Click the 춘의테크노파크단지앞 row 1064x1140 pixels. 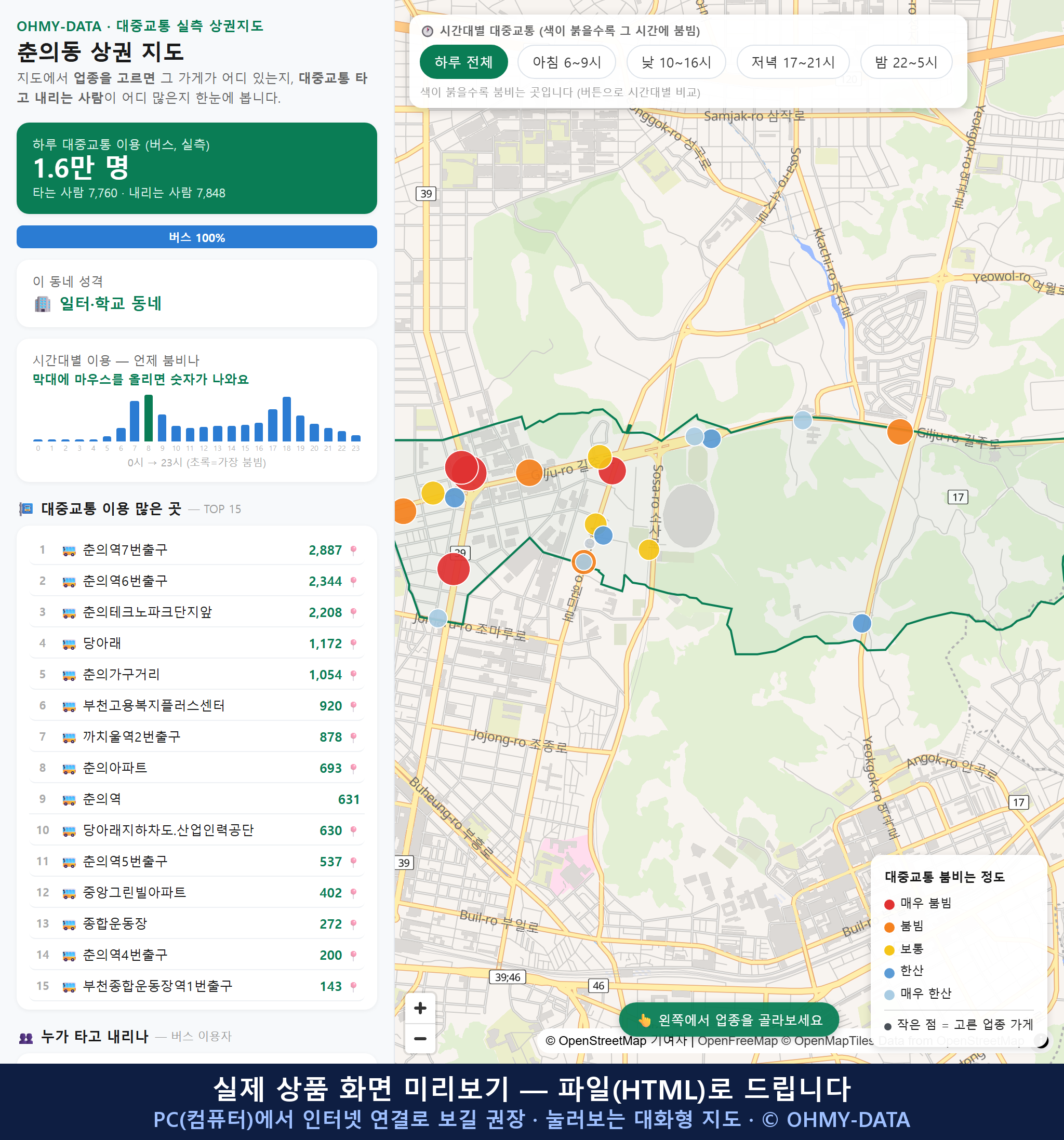[197, 612]
